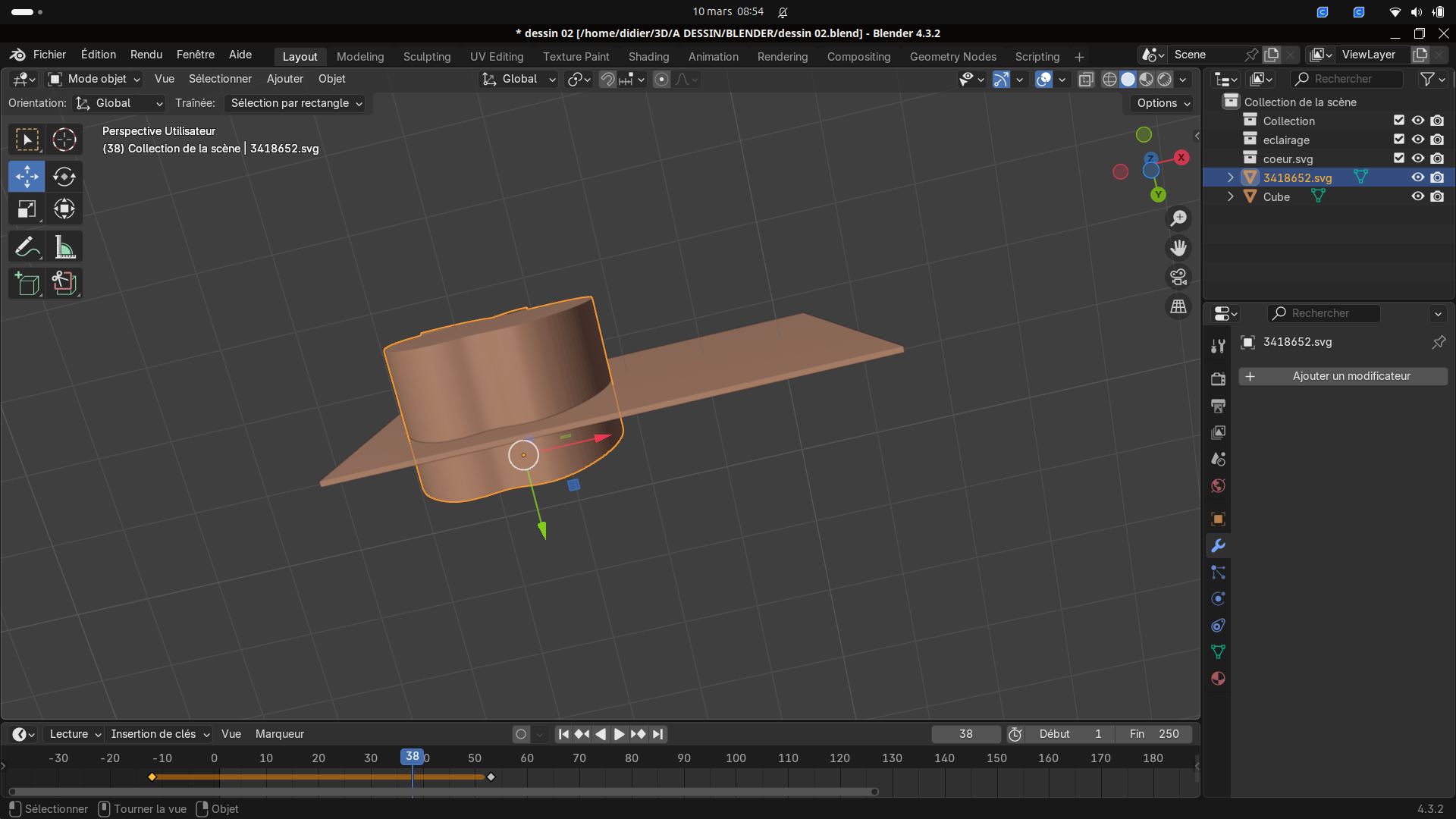Expand the 3418652.svg tree item
This screenshot has width=1456, height=819.
point(1230,177)
